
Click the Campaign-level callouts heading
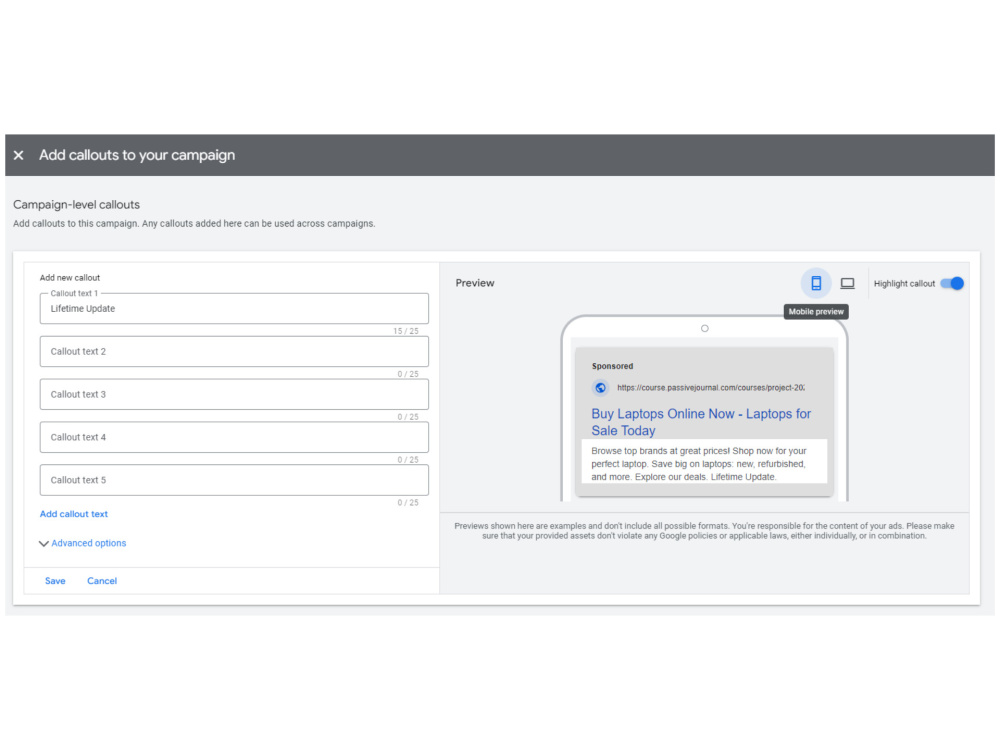[x=77, y=205]
